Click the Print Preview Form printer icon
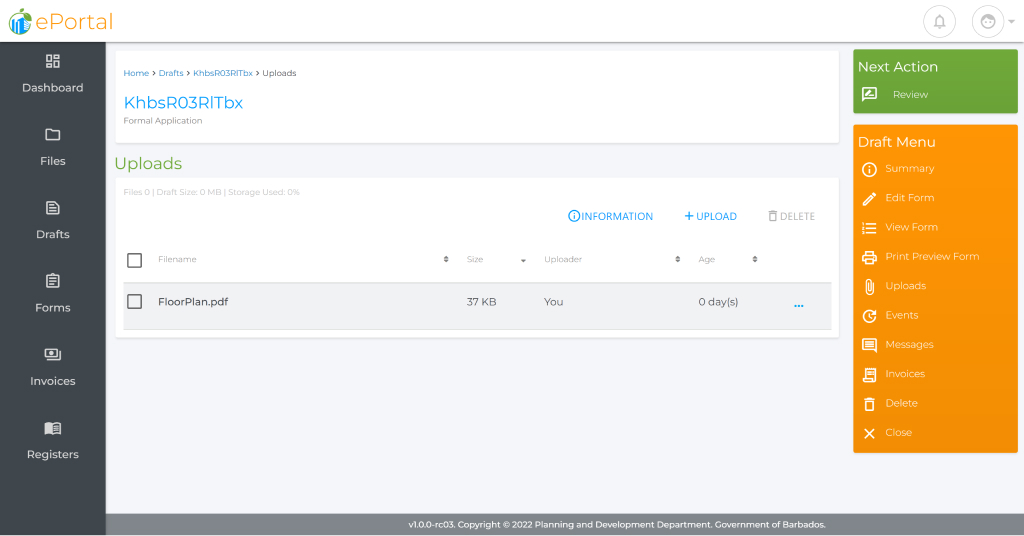 pyautogui.click(x=869, y=257)
